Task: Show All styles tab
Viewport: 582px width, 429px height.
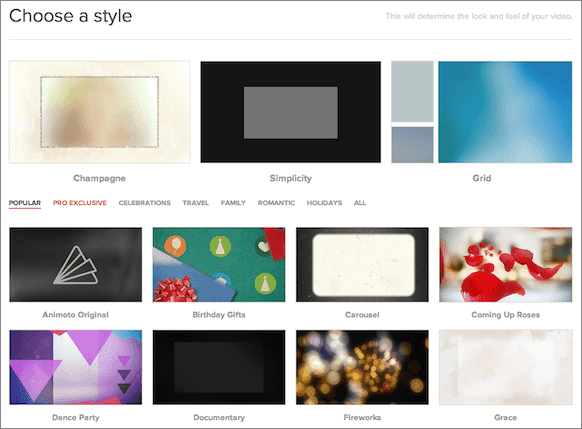Action: [x=360, y=203]
